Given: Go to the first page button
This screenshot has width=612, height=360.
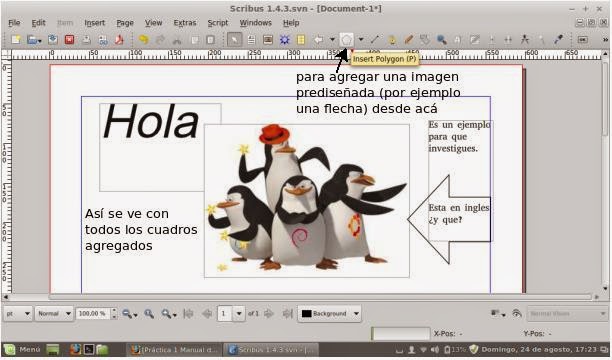Looking at the screenshot, I should pos(189,314).
